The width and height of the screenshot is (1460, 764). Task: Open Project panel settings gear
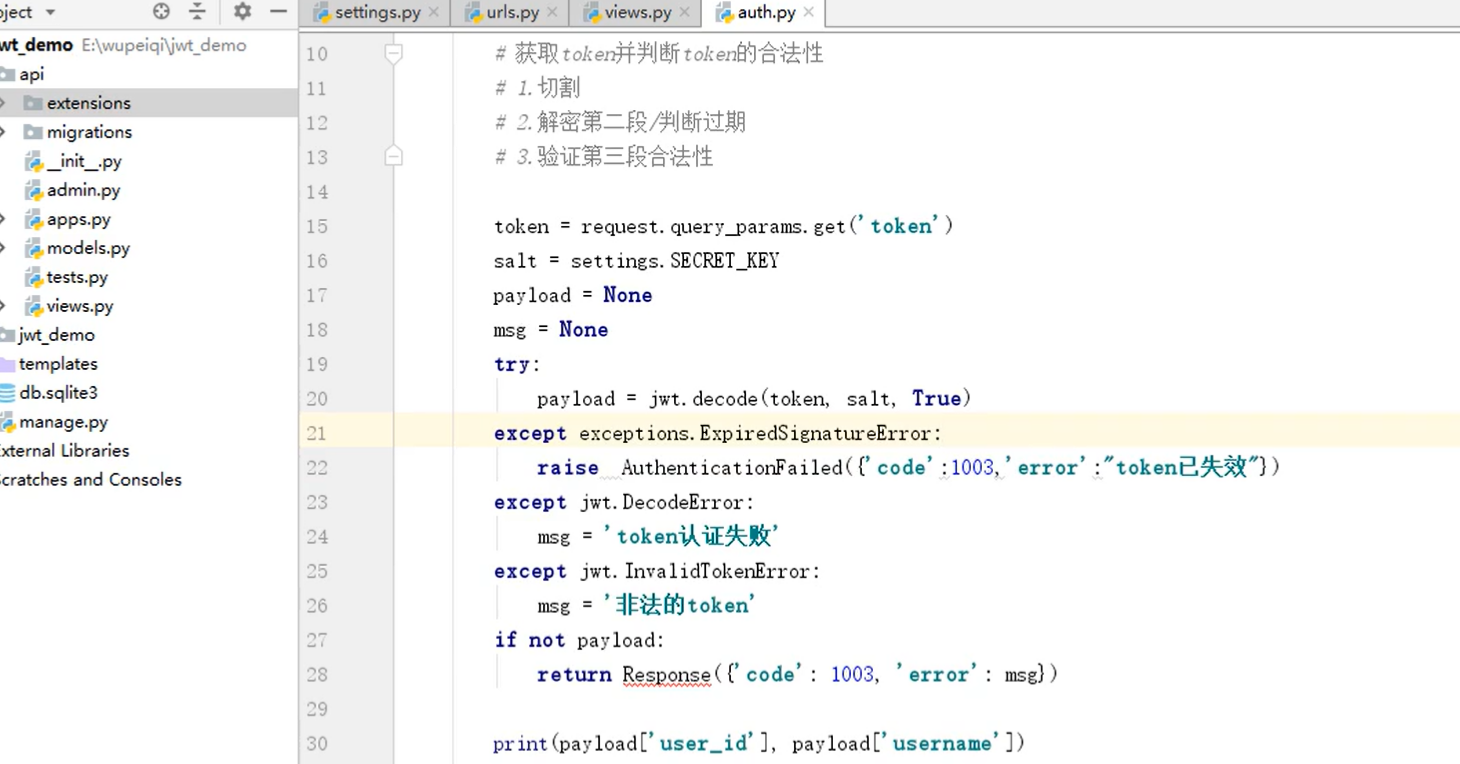(242, 12)
